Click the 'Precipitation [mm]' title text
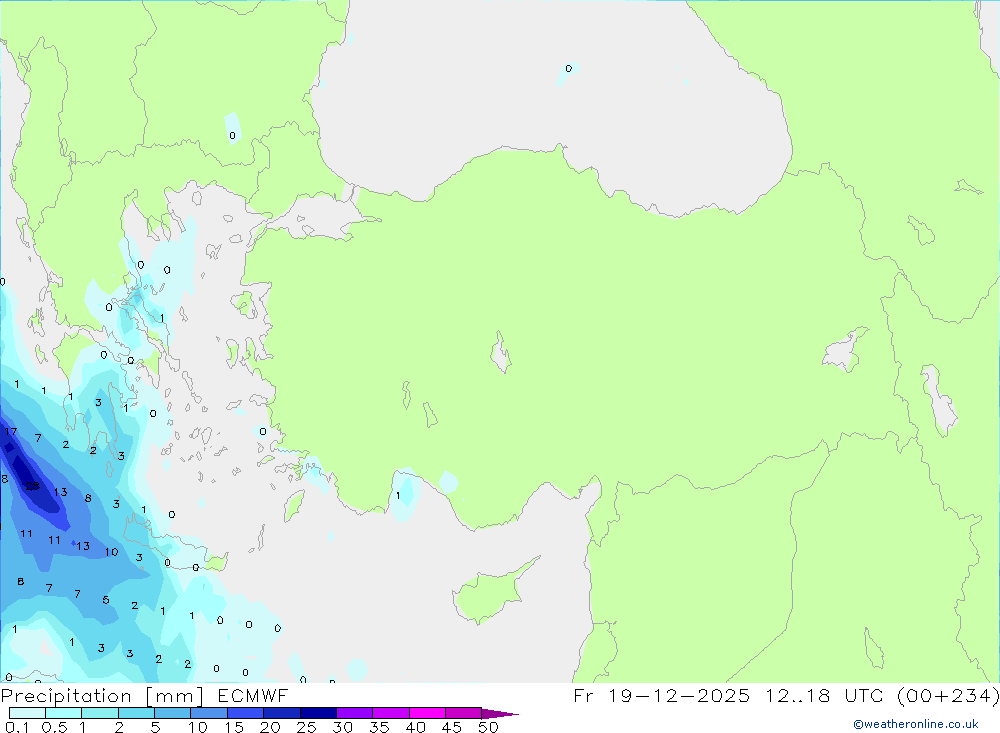Image resolution: width=1000 pixels, height=733 pixels. [102, 696]
